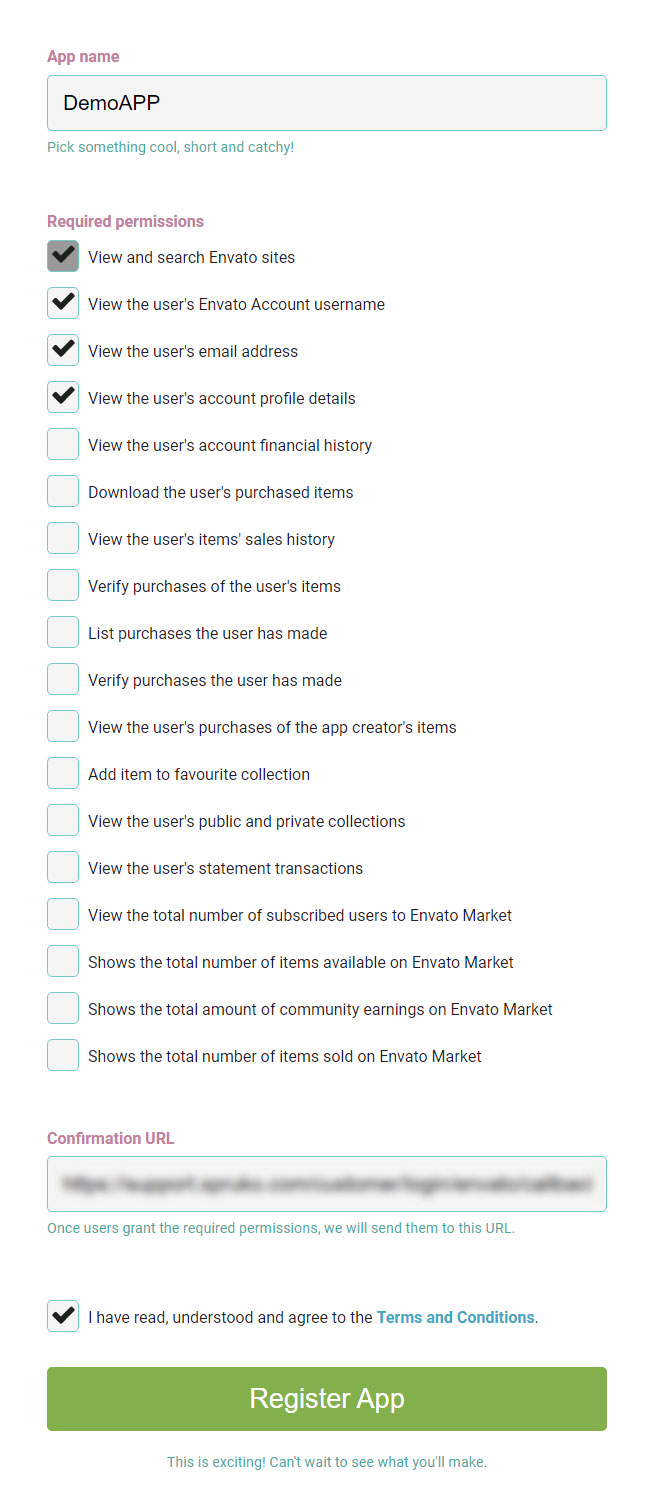Check List purchases the user has made
Viewport: 661px width, 1505px height.
pos(63,633)
